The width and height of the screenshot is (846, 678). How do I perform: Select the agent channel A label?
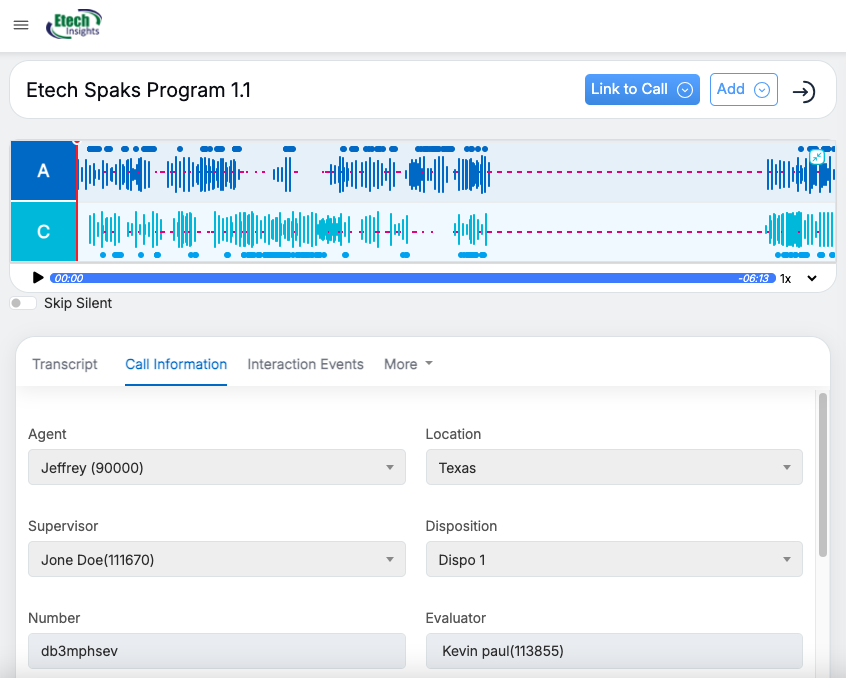[43, 171]
